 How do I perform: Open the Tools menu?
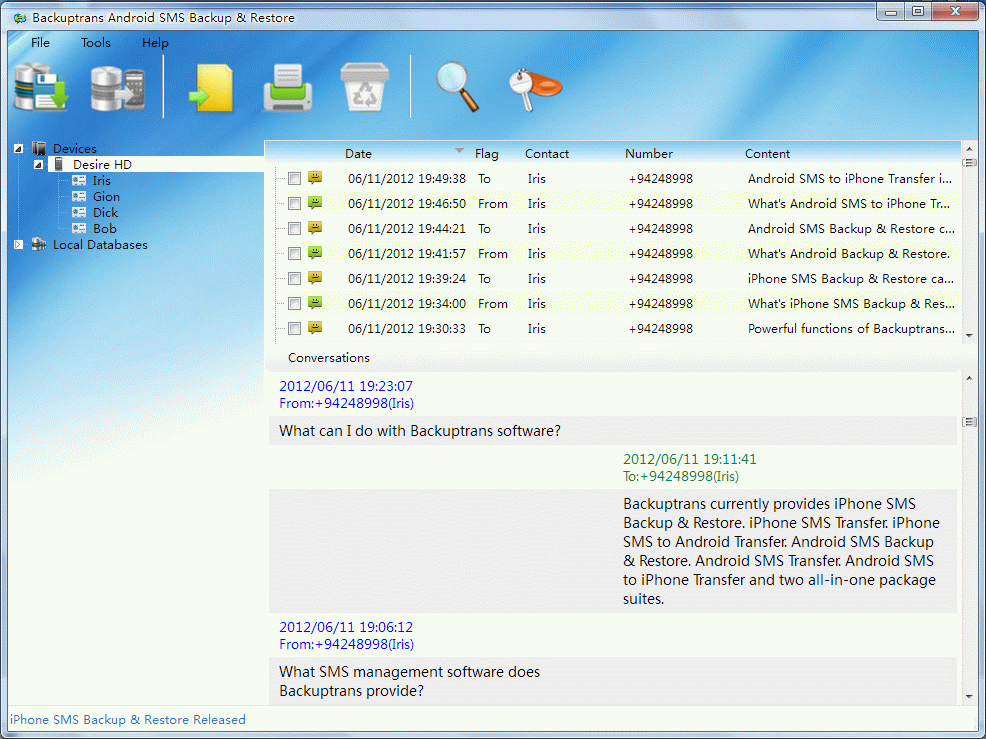[95, 43]
